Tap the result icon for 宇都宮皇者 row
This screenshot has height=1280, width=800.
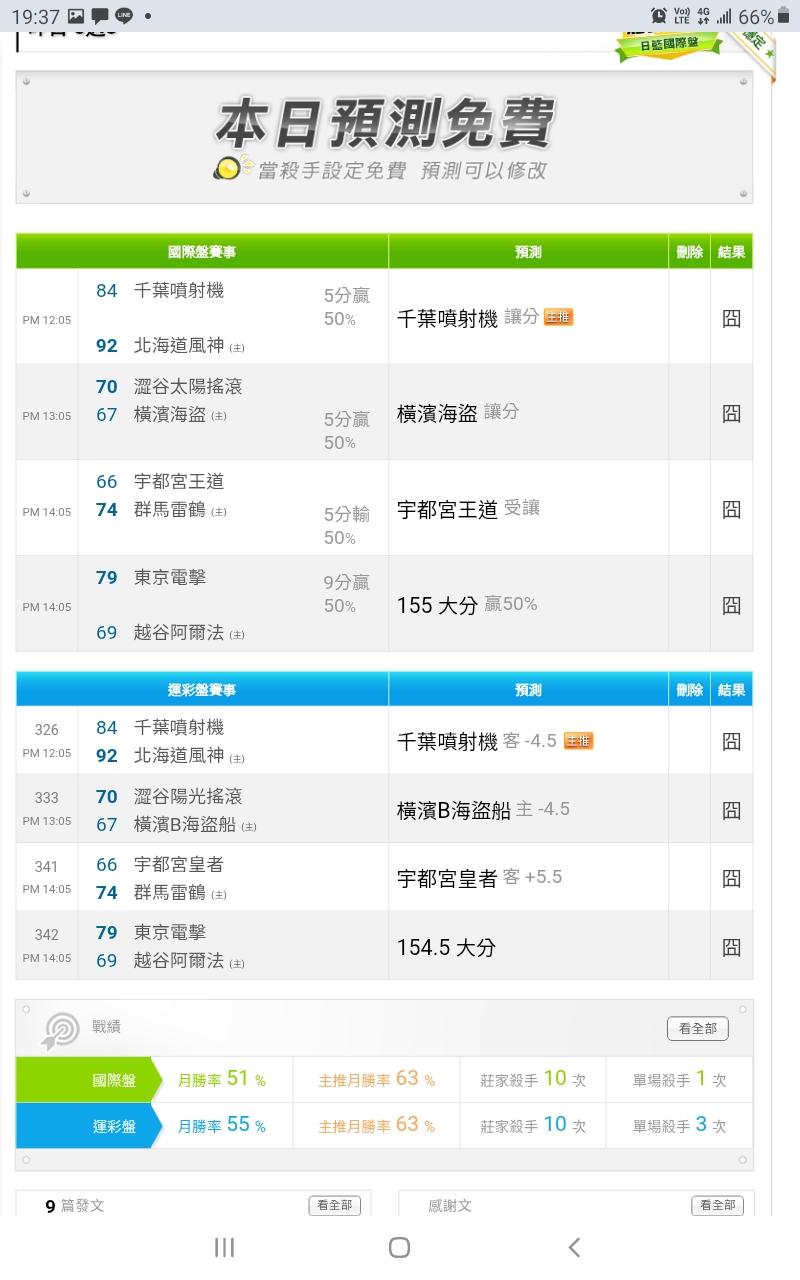731,878
